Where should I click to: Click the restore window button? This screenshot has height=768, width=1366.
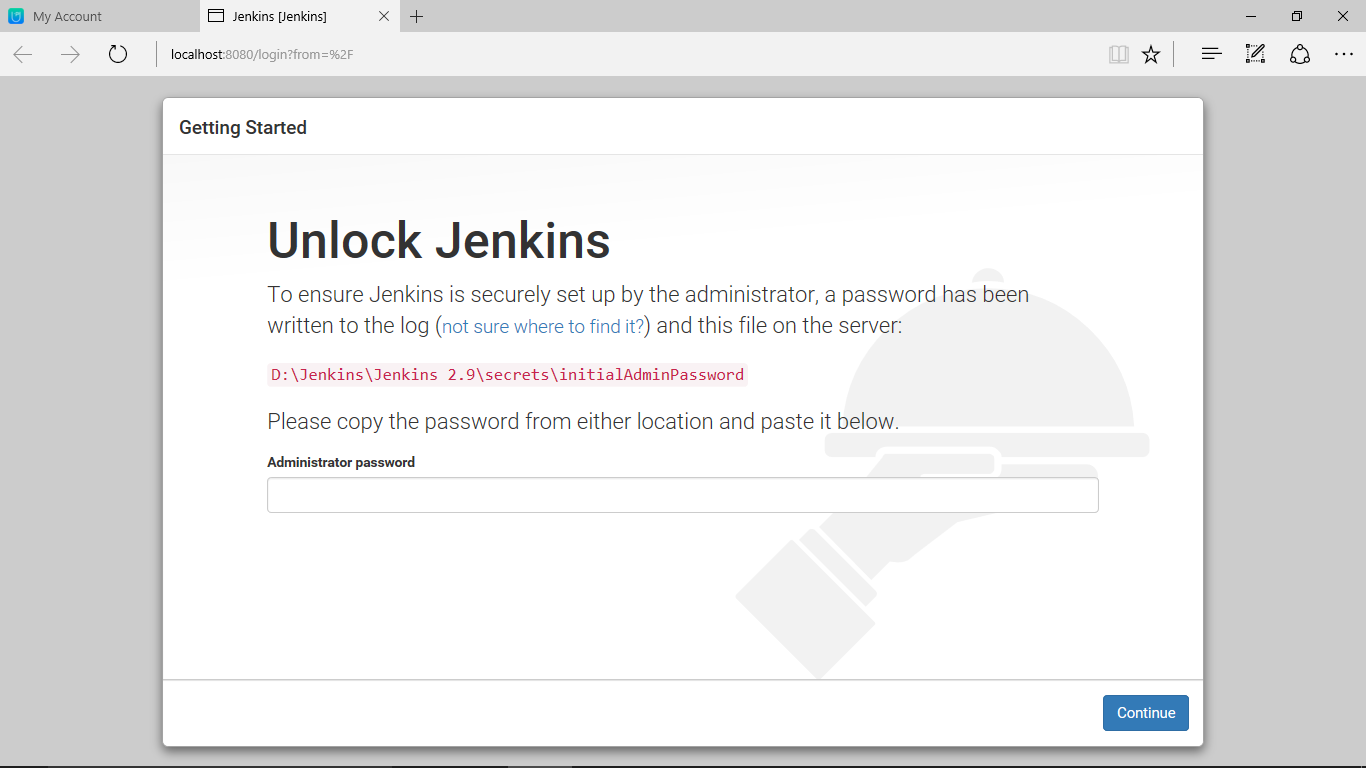pyautogui.click(x=1296, y=16)
